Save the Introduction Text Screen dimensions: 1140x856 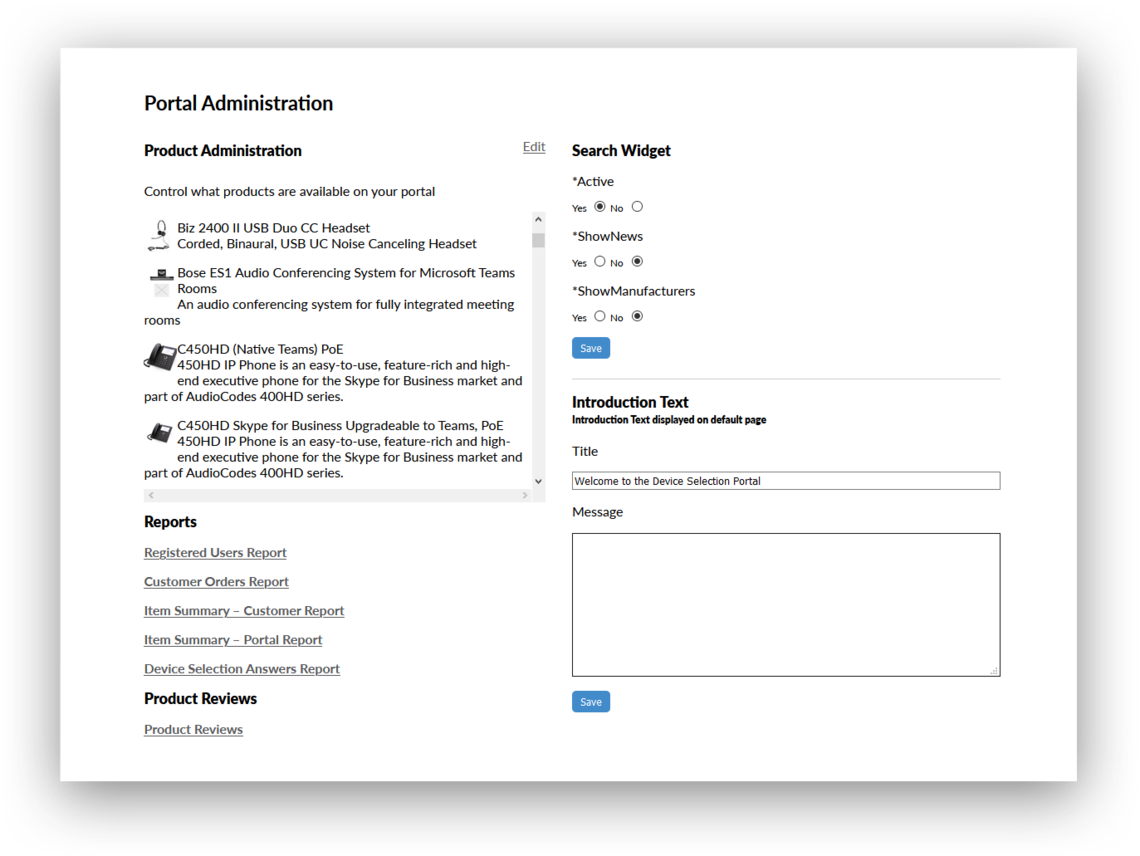point(591,702)
